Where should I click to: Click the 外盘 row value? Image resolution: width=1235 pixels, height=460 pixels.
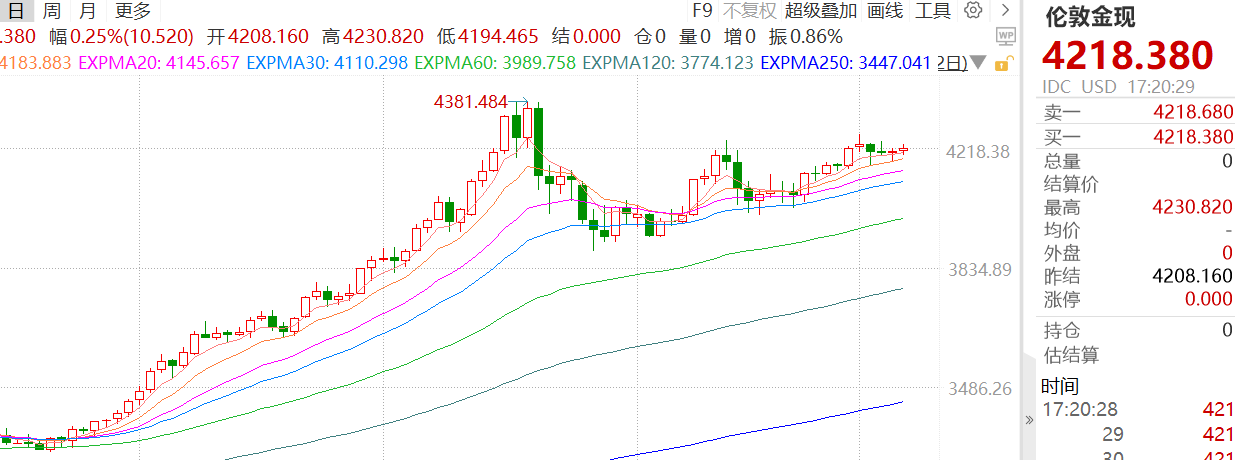(x=1227, y=253)
